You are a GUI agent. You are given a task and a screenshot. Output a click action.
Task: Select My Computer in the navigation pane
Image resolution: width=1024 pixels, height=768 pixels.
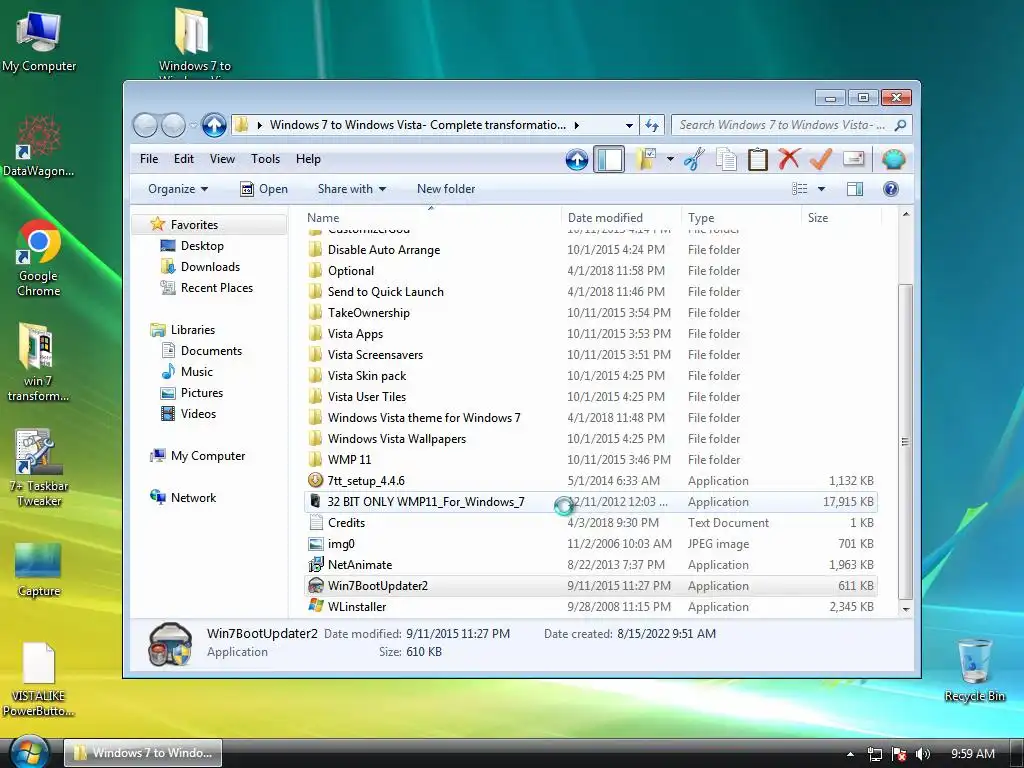point(208,456)
